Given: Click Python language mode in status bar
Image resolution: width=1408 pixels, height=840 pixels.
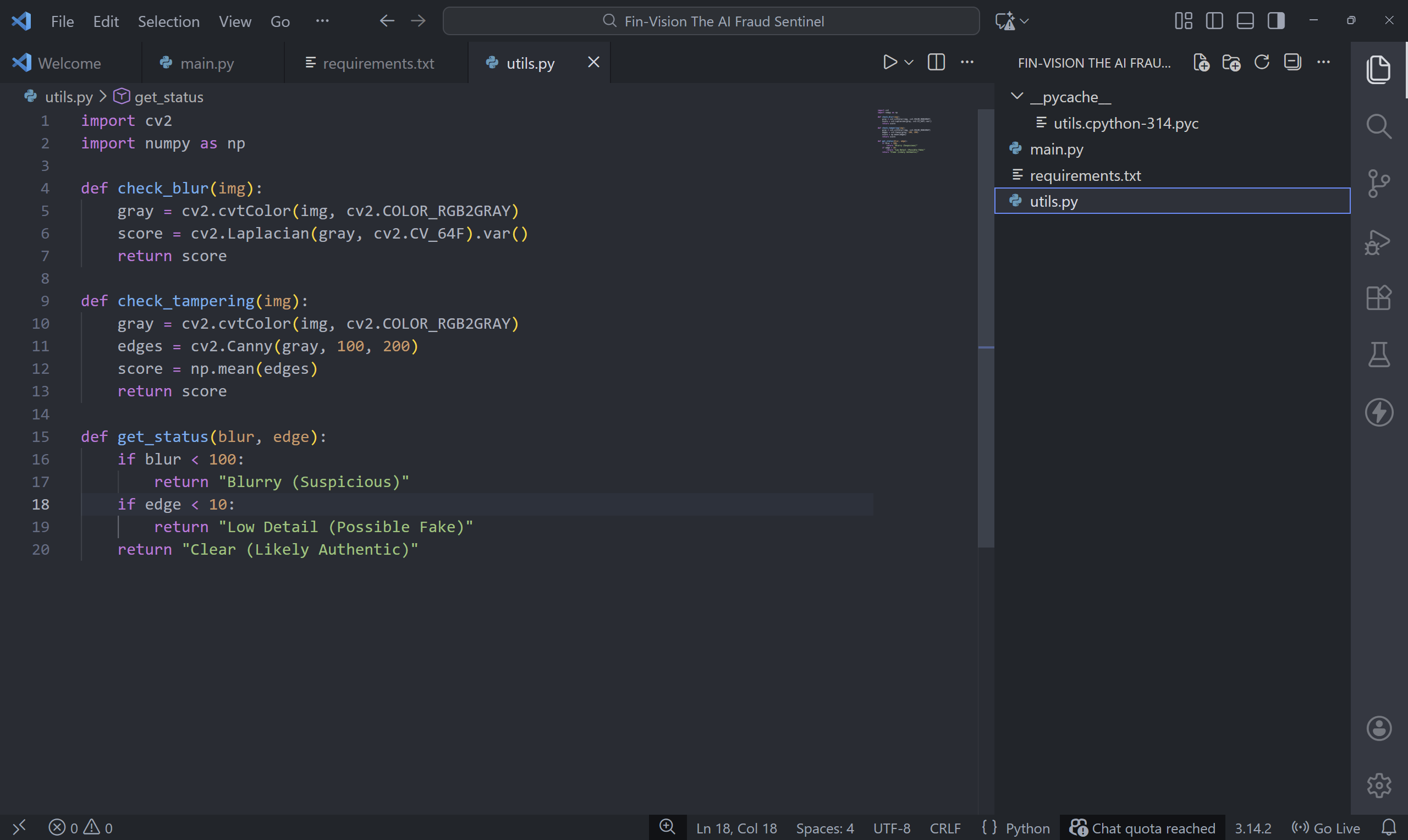Looking at the screenshot, I should click(x=1027, y=828).
